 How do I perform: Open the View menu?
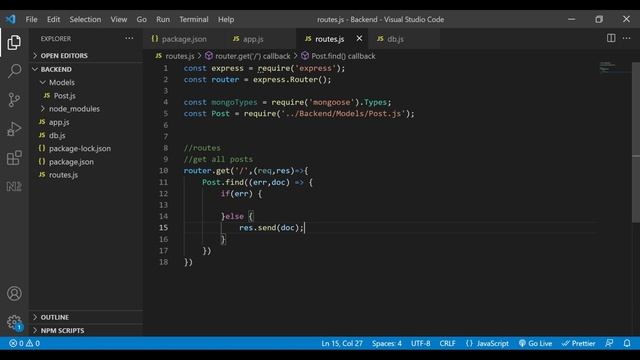pos(119,19)
